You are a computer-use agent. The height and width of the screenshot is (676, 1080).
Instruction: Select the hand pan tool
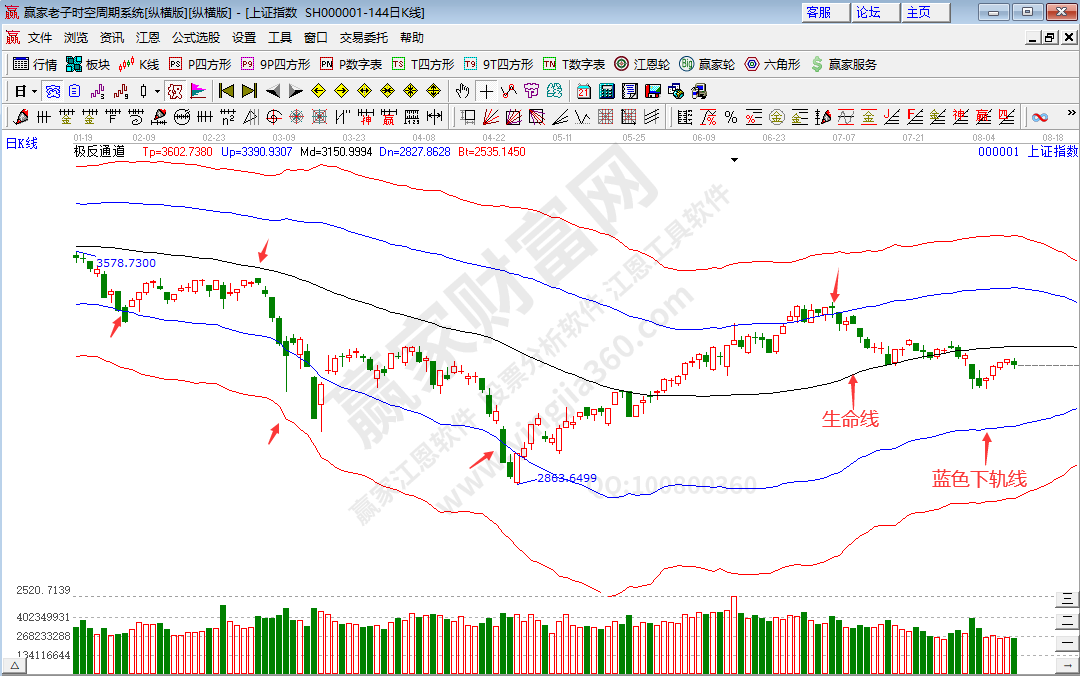click(463, 91)
